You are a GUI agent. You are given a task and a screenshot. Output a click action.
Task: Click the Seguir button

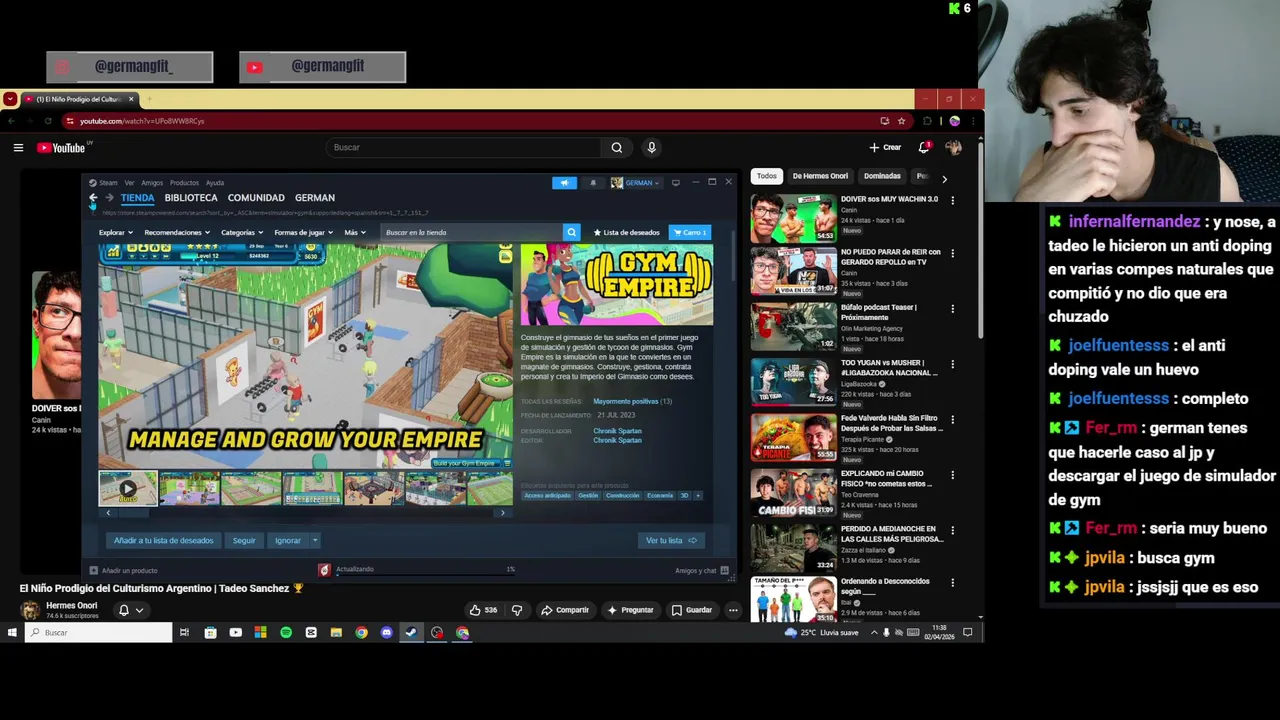tap(244, 540)
